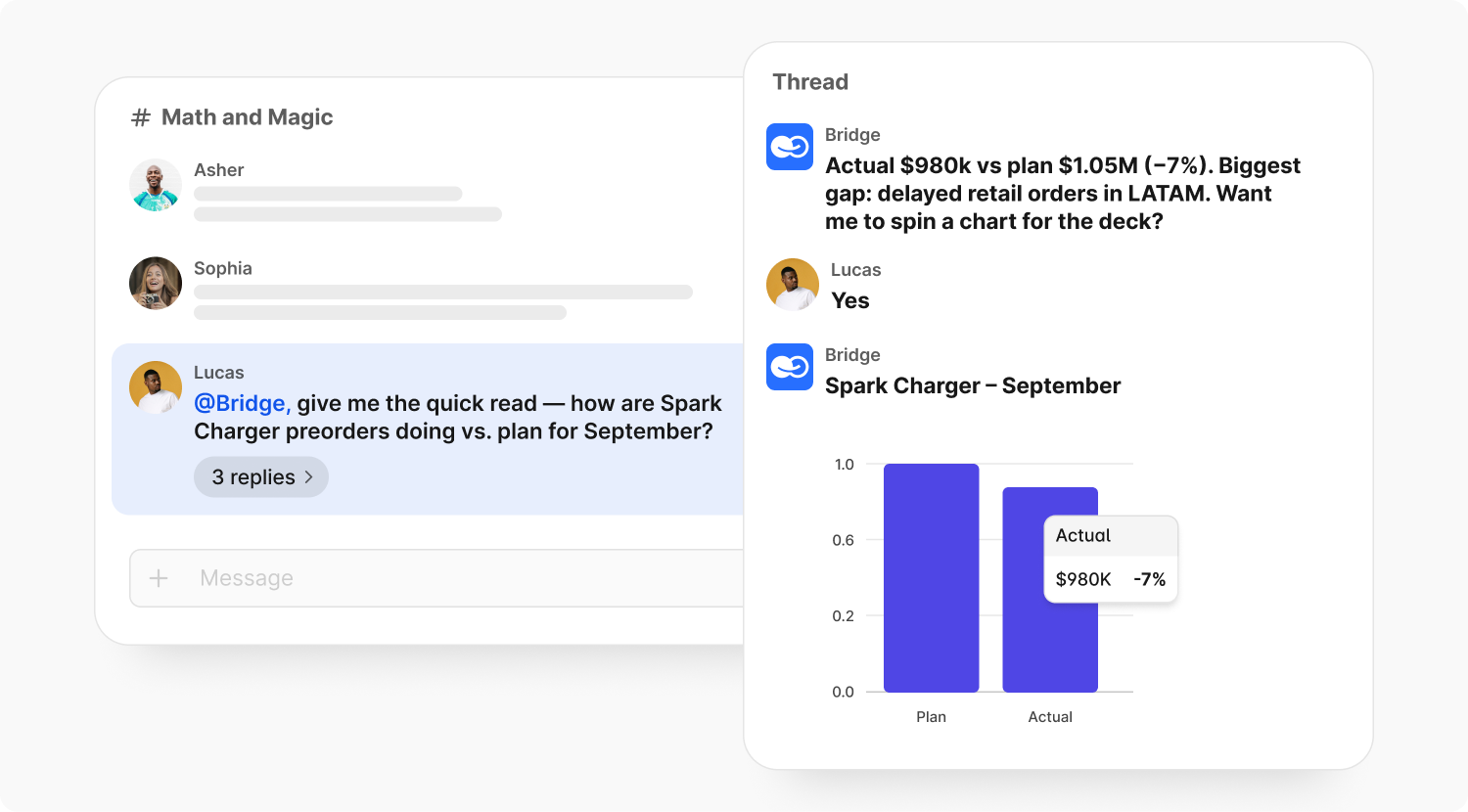Image resolution: width=1468 pixels, height=812 pixels.
Task: Click the plus icon in message box
Action: (x=159, y=578)
